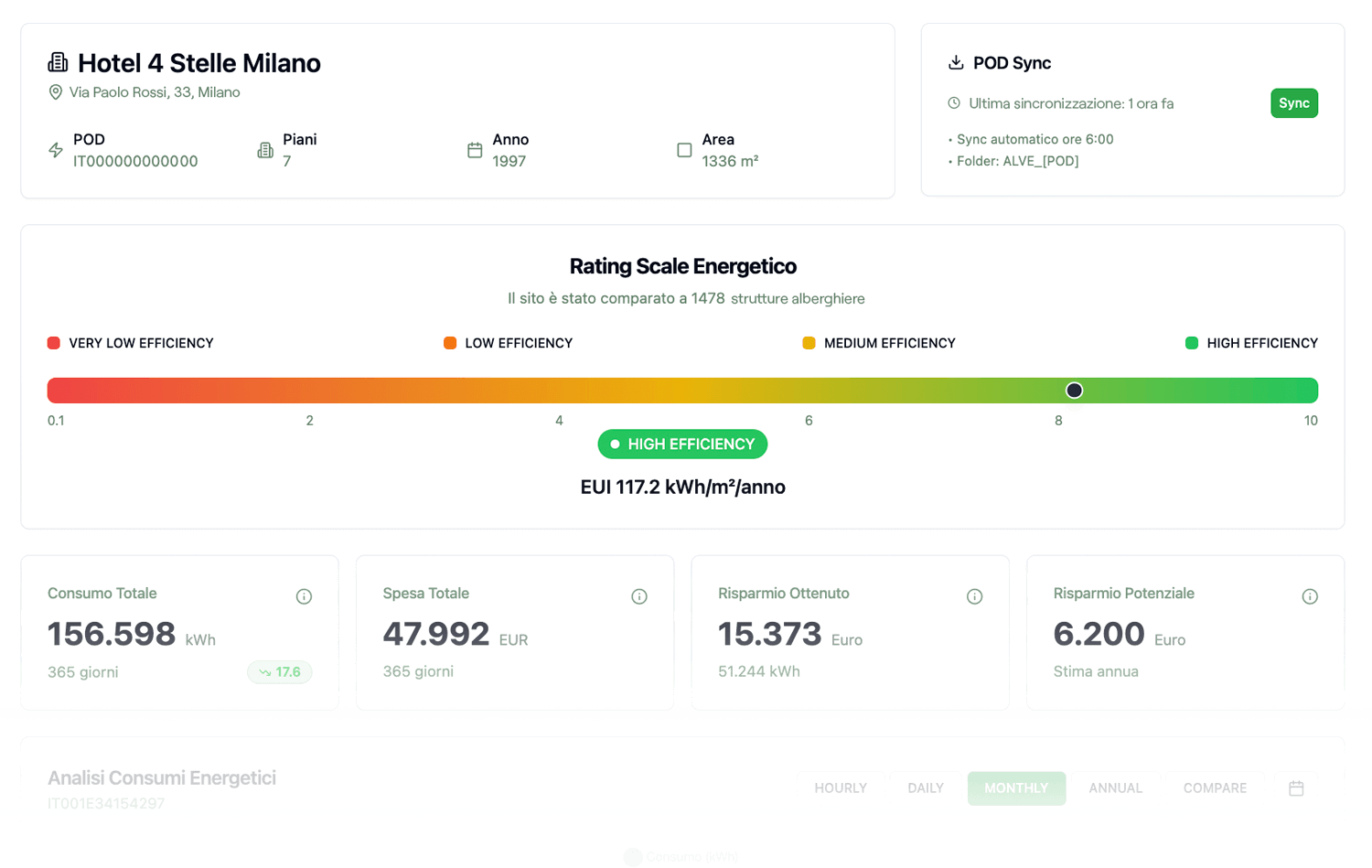Open info icon for Spesa Totale
Viewport: 1372px width, 868px height.
click(639, 596)
